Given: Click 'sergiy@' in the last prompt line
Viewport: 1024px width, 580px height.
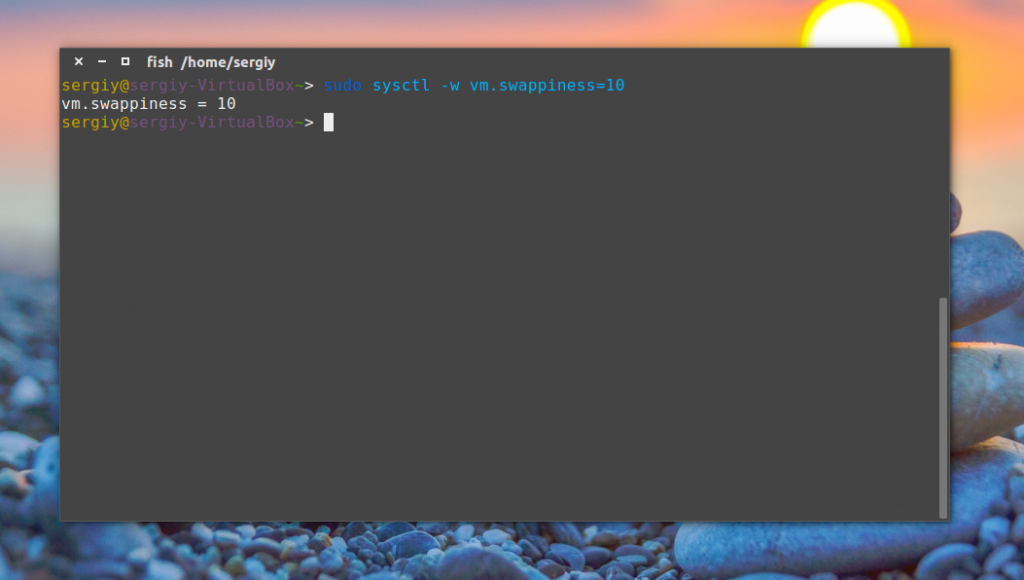Looking at the screenshot, I should [x=95, y=122].
